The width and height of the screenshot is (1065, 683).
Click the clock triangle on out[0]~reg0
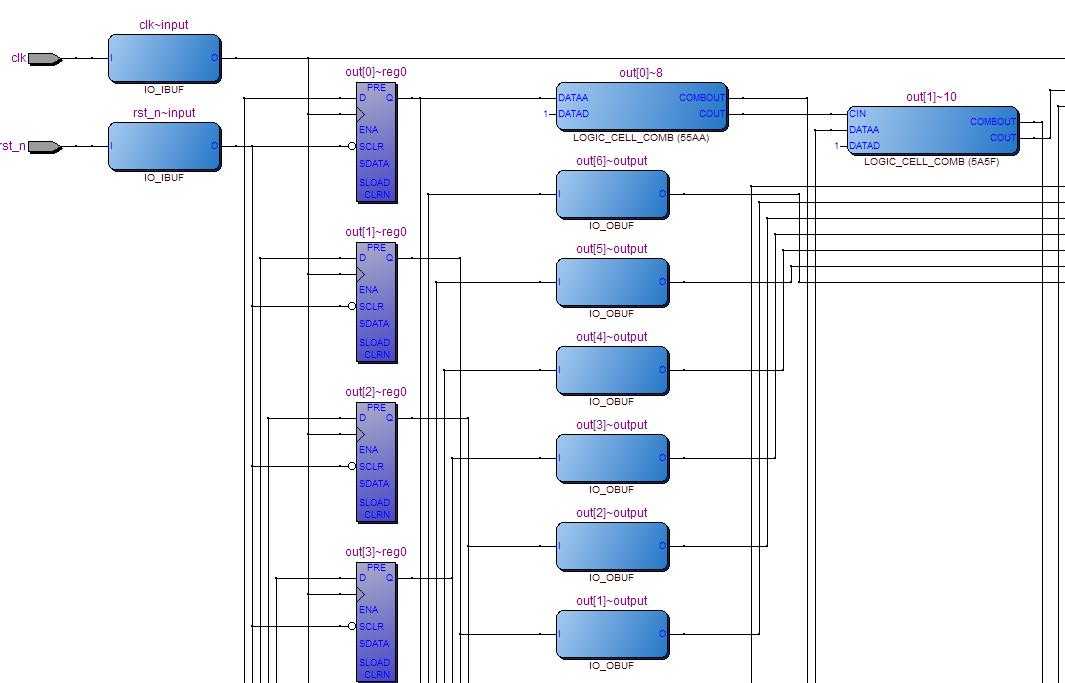[x=361, y=114]
